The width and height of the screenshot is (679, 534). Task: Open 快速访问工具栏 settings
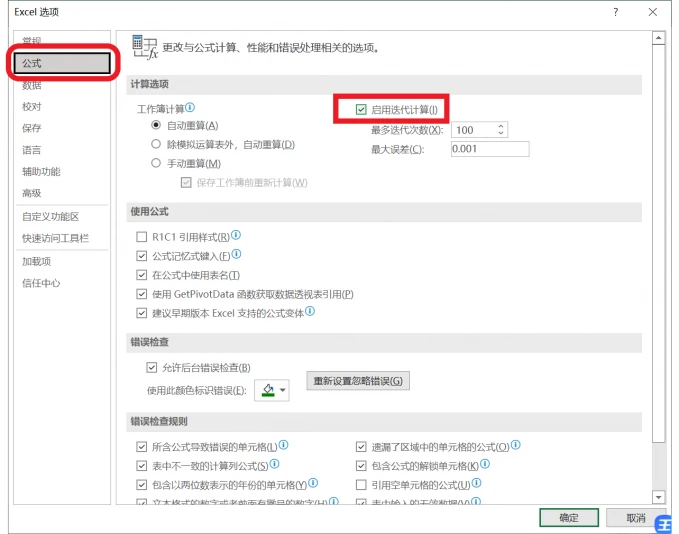pos(55,238)
